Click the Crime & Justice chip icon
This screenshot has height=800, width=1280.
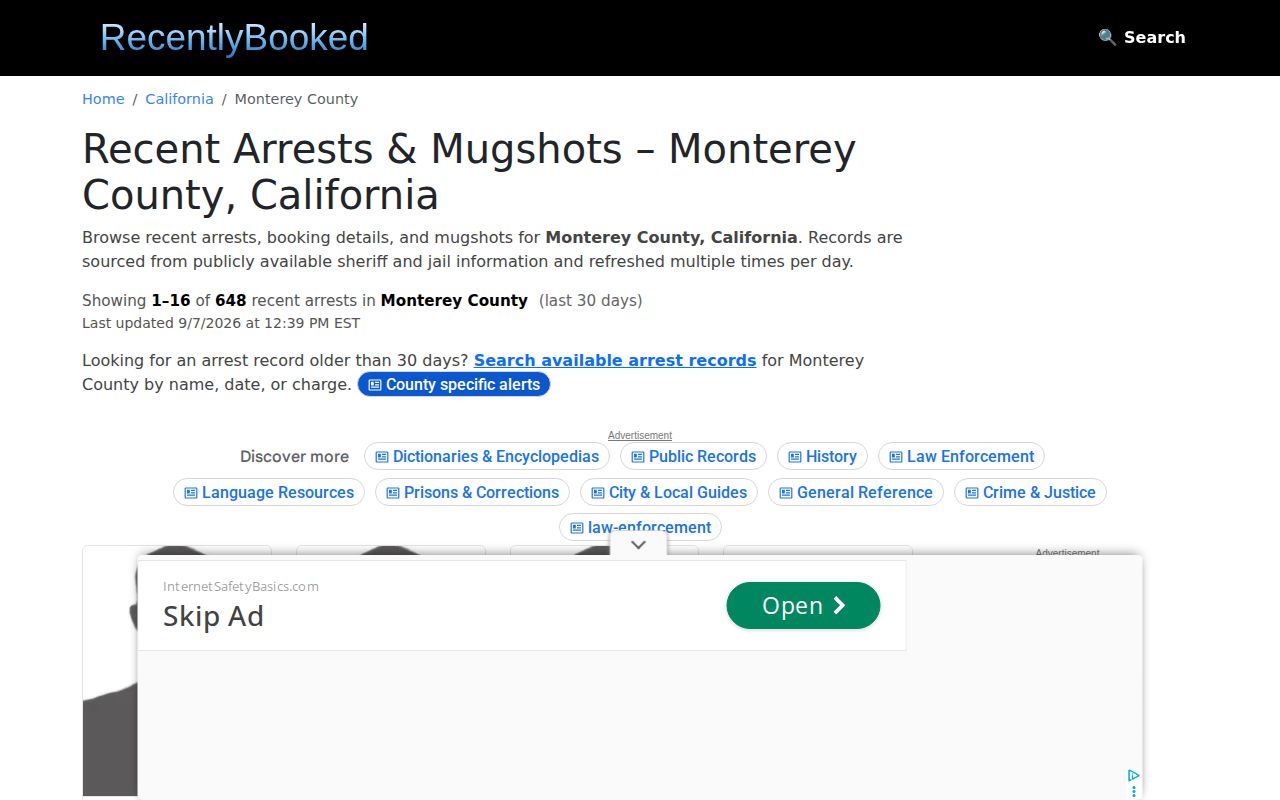click(972, 493)
